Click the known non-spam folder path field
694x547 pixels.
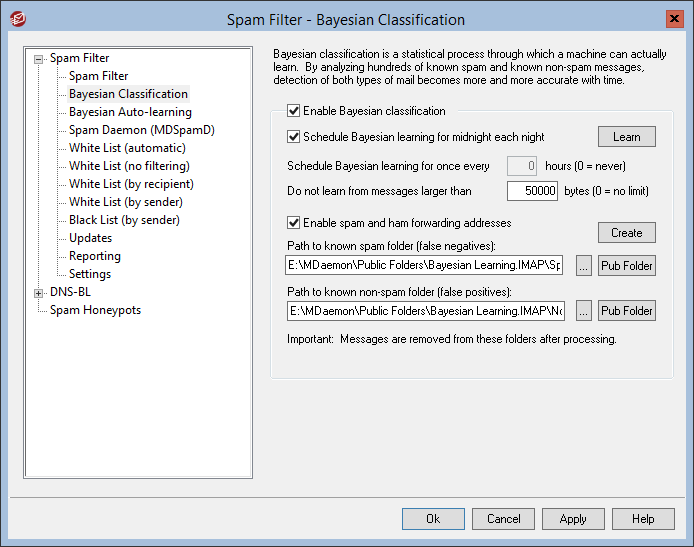pos(426,311)
